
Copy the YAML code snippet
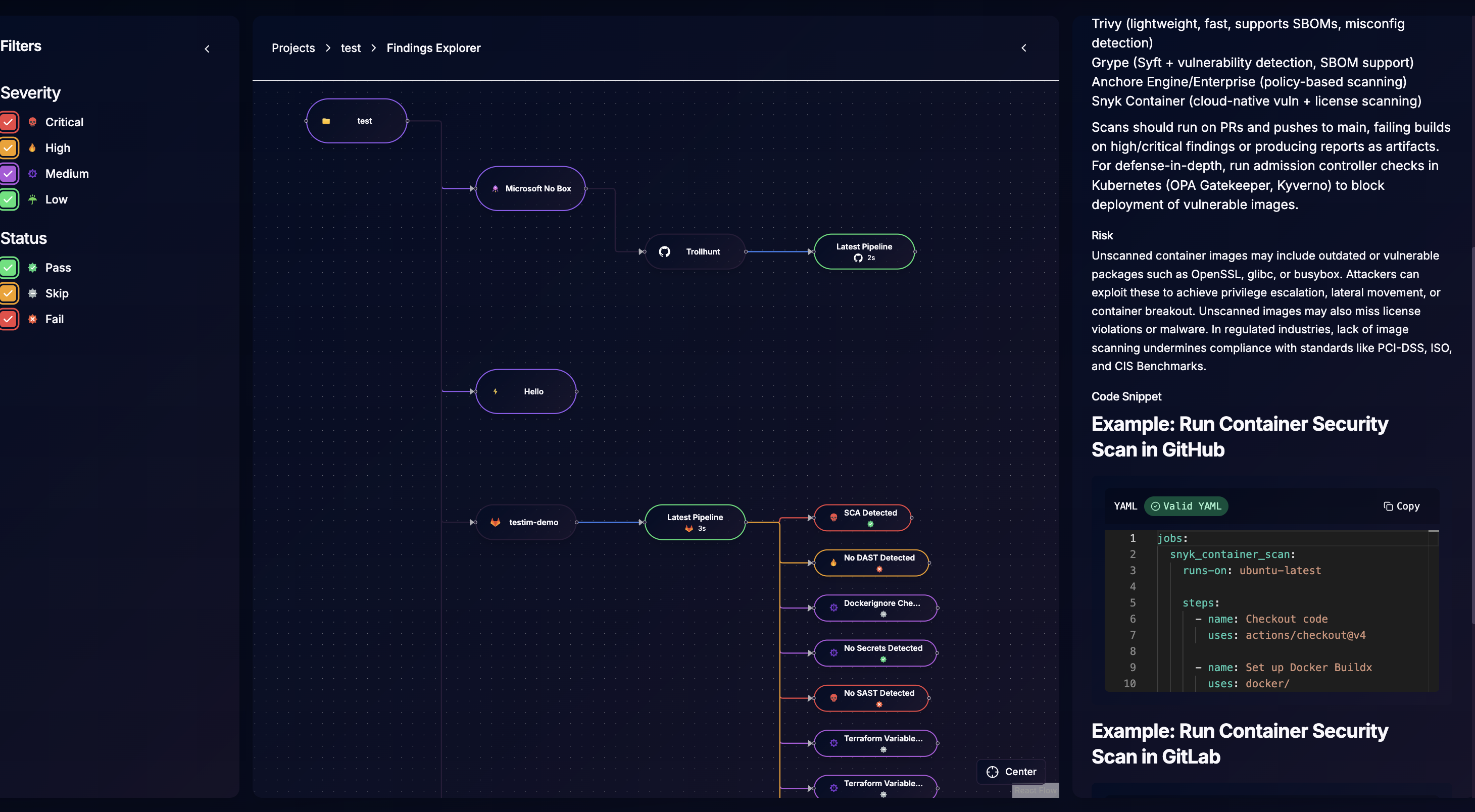pyautogui.click(x=1401, y=506)
